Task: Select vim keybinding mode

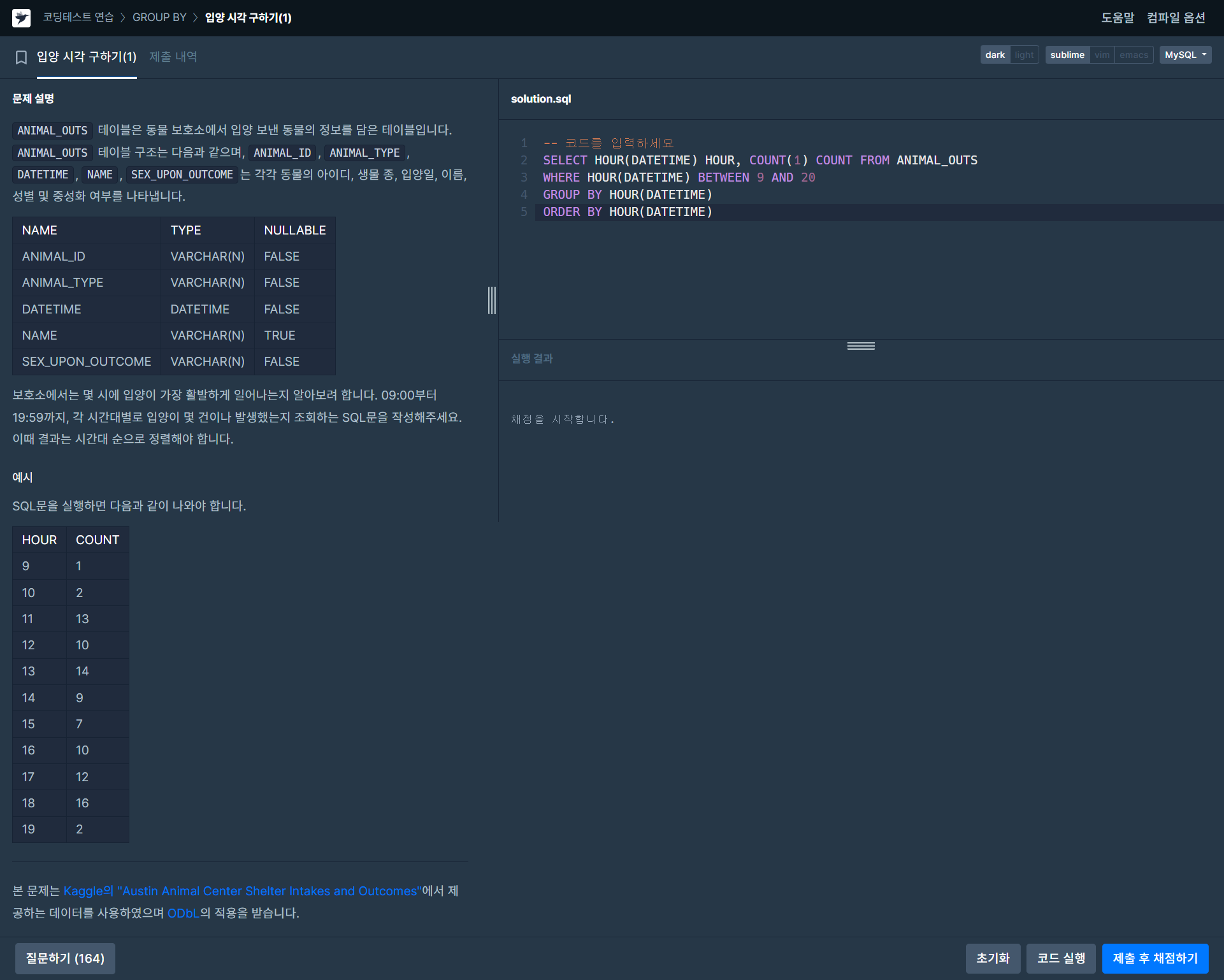Action: click(x=1102, y=55)
